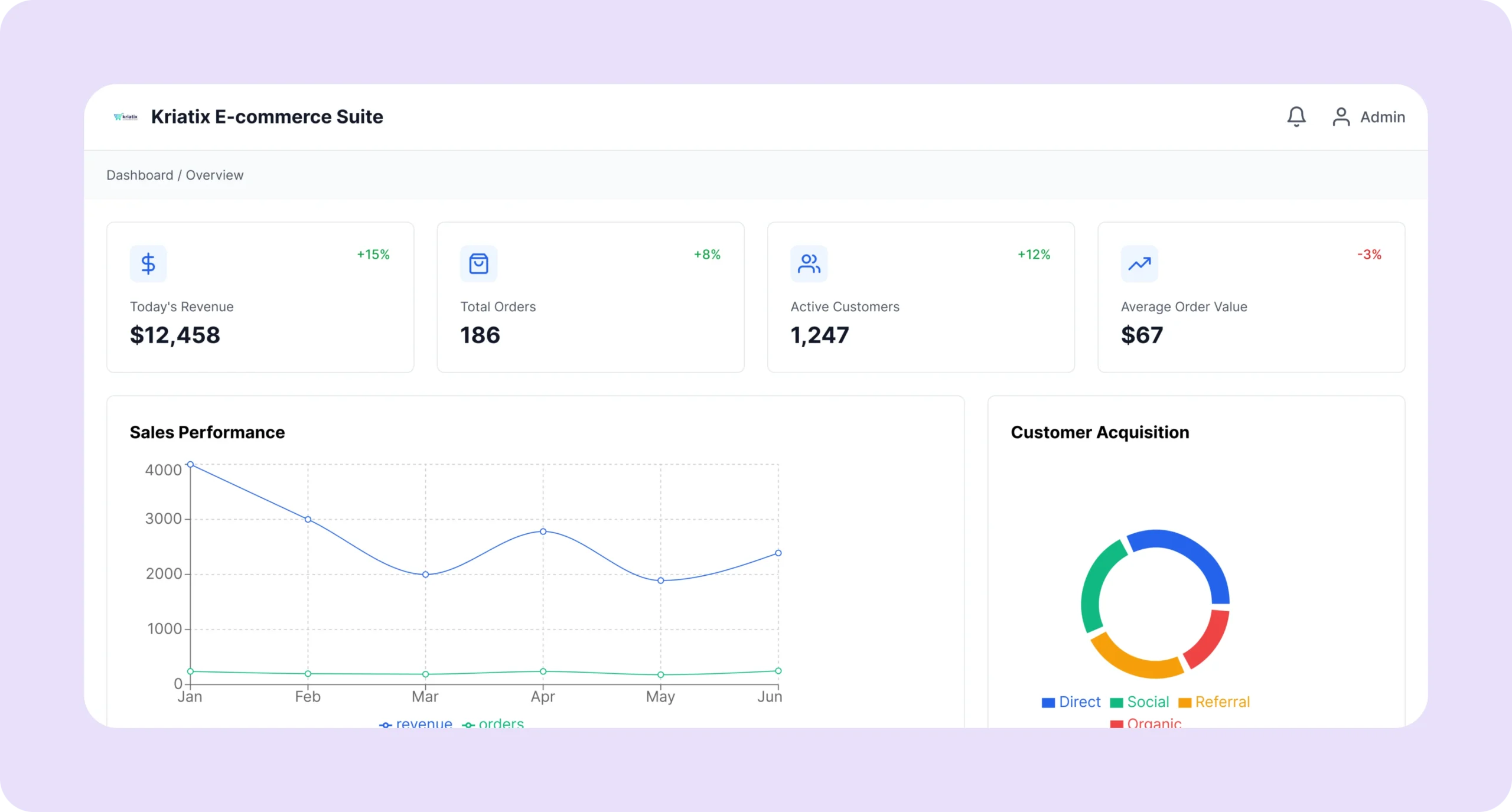This screenshot has width=1512, height=812.
Task: Select Overview in the breadcrumb
Action: pyautogui.click(x=214, y=175)
